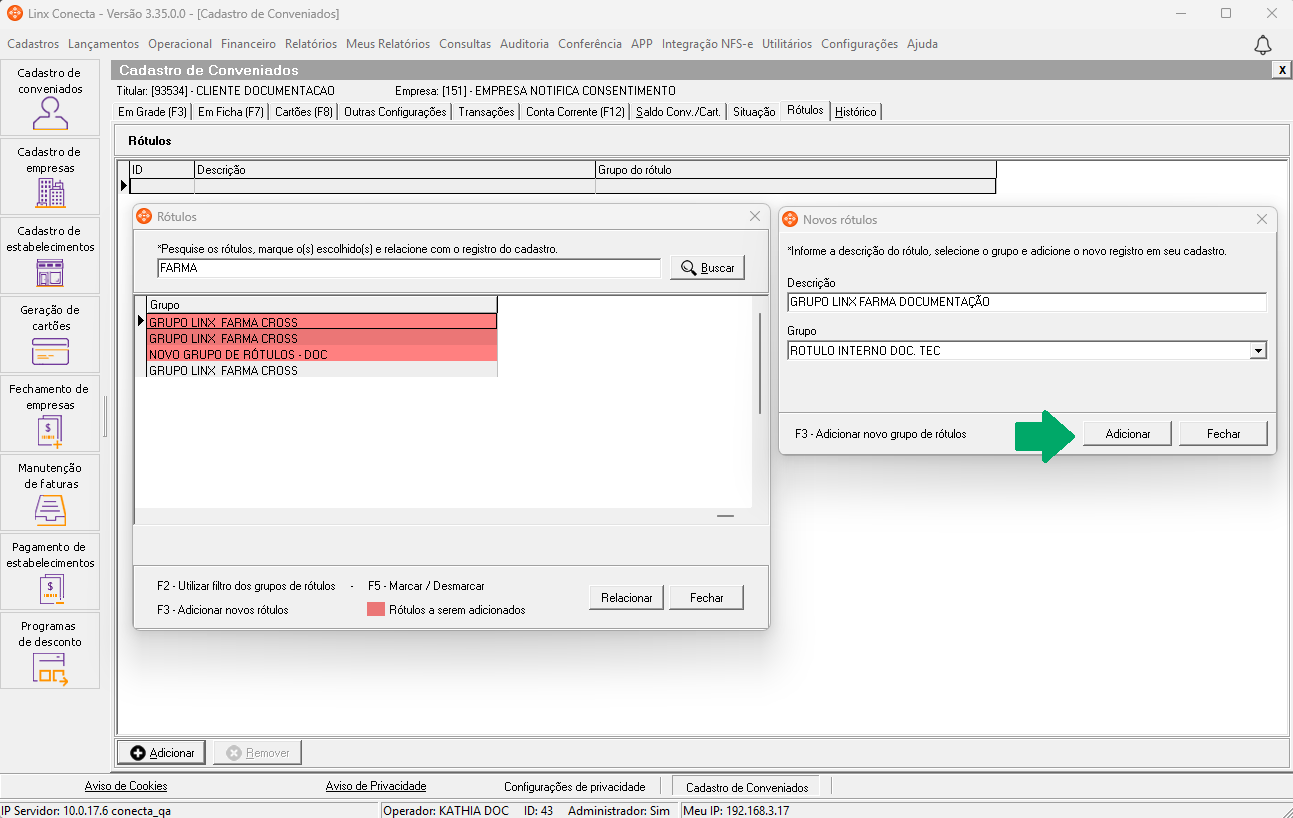Open Geração de cartões in the sidebar
This screenshot has height=818, width=1293.
(50, 335)
